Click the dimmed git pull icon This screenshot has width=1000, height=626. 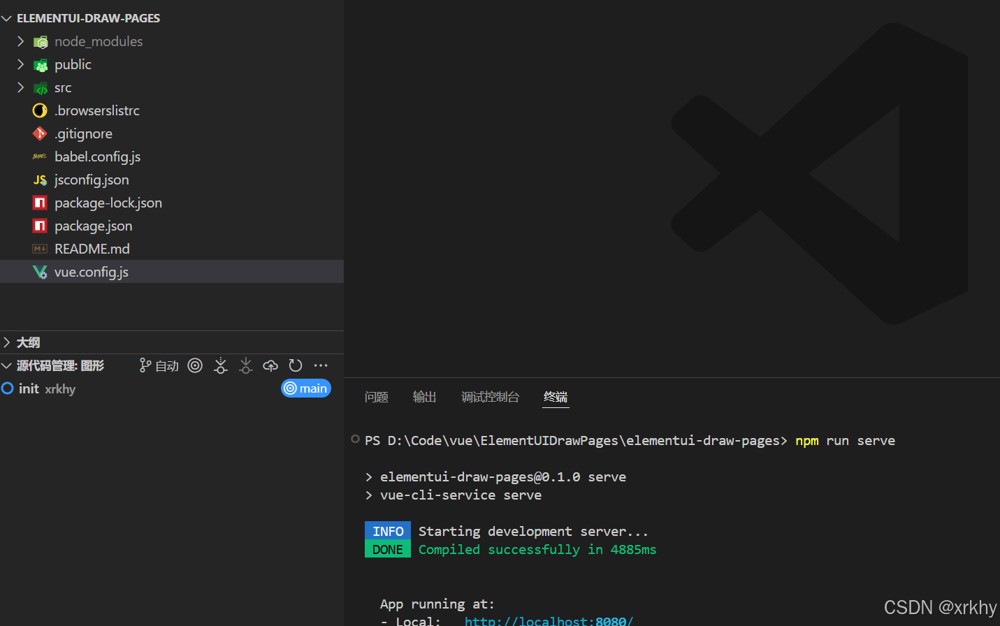pyautogui.click(x=246, y=365)
